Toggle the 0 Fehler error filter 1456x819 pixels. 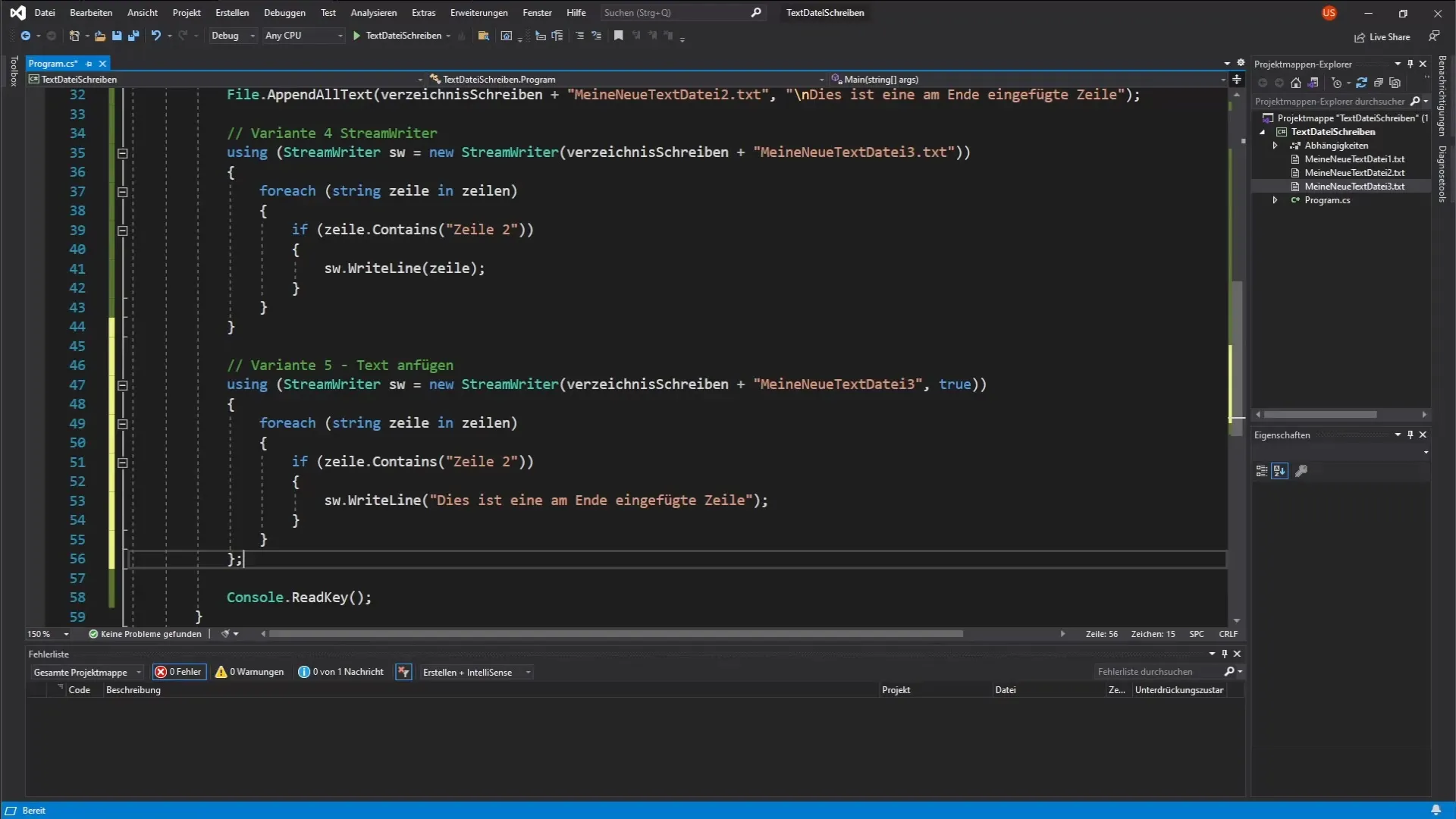click(179, 672)
